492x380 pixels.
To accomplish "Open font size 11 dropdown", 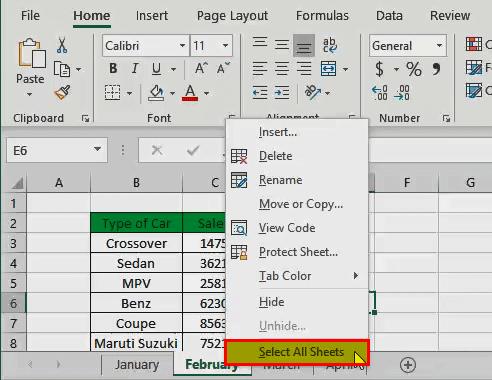I will (225, 46).
